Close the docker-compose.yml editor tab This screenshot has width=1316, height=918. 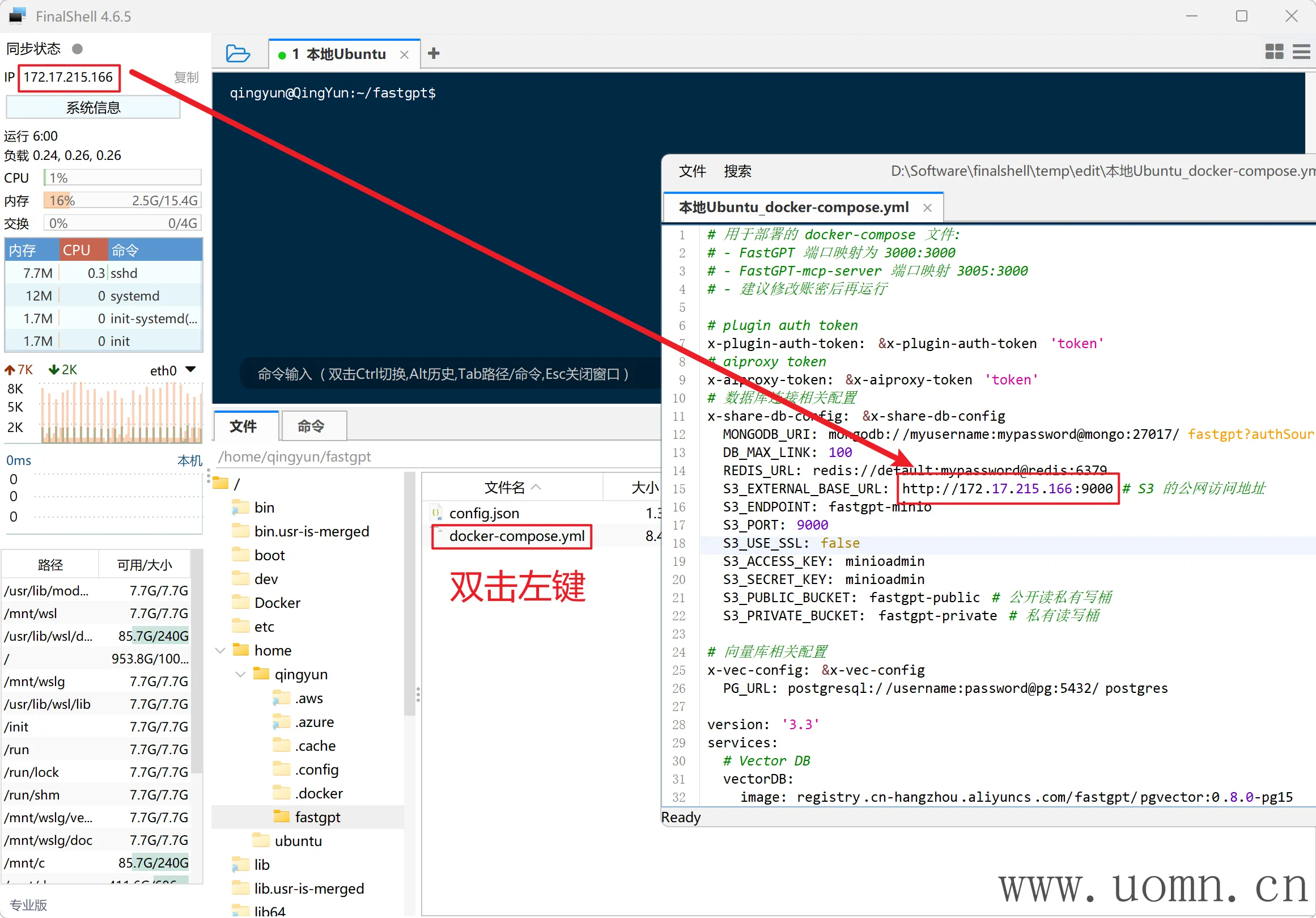pos(927,208)
